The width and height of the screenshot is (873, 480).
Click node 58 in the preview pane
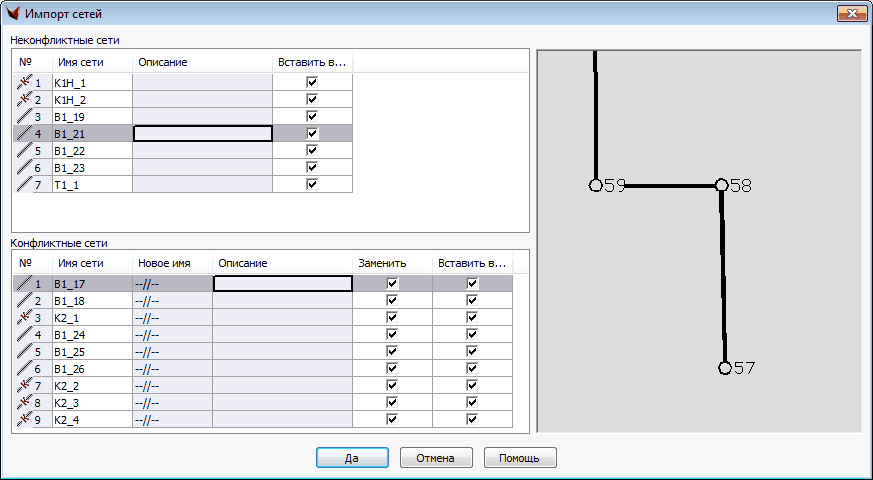click(x=721, y=185)
